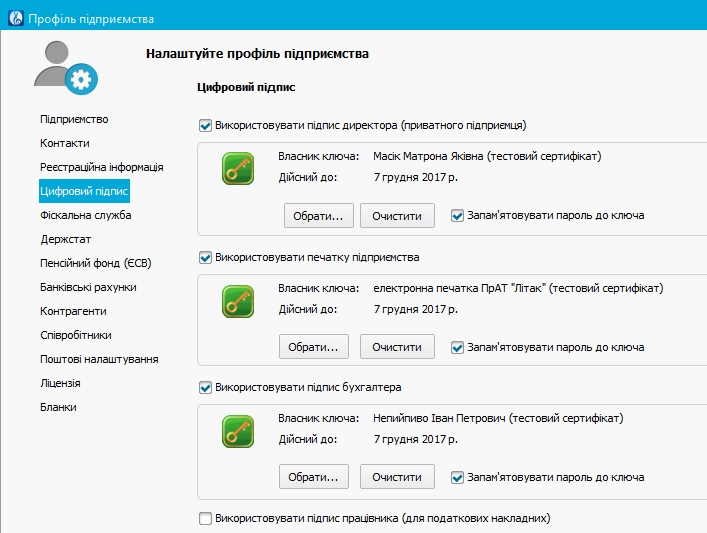Open 'Поштові налаштування' section
This screenshot has width=707, height=533.
[x=99, y=359]
